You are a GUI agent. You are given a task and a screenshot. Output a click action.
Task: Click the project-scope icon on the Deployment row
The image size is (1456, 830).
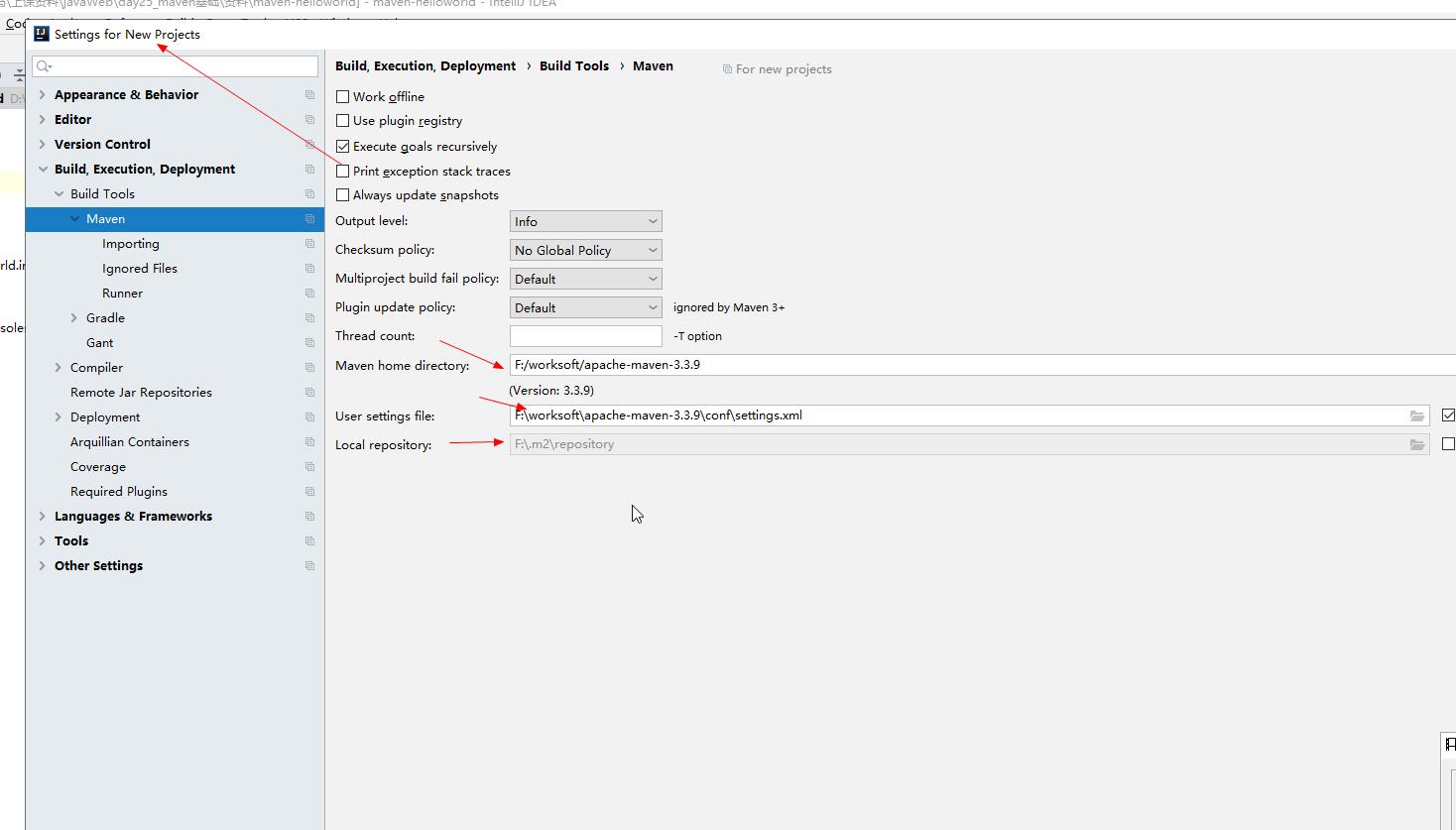pos(309,417)
